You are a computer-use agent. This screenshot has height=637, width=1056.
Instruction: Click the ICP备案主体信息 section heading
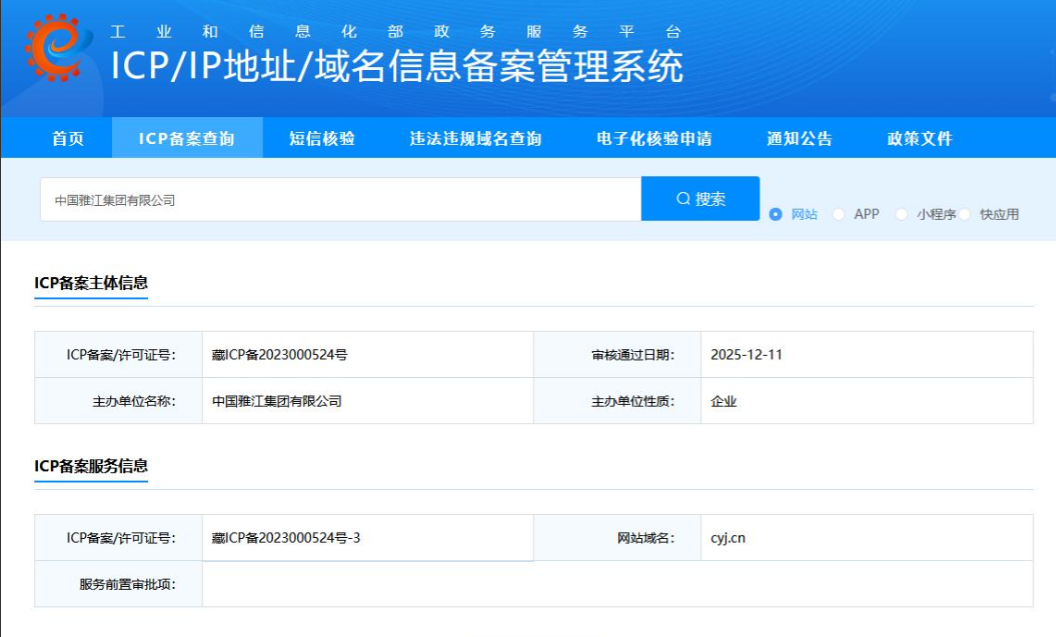point(91,283)
